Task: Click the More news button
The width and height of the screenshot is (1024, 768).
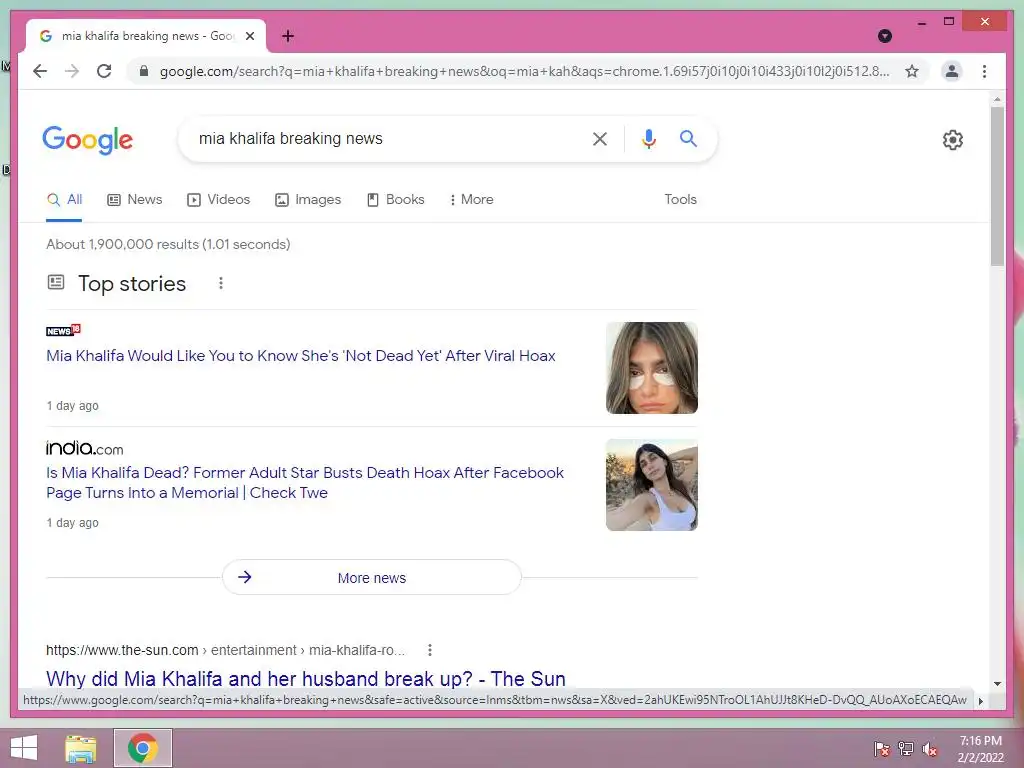Action: (372, 577)
